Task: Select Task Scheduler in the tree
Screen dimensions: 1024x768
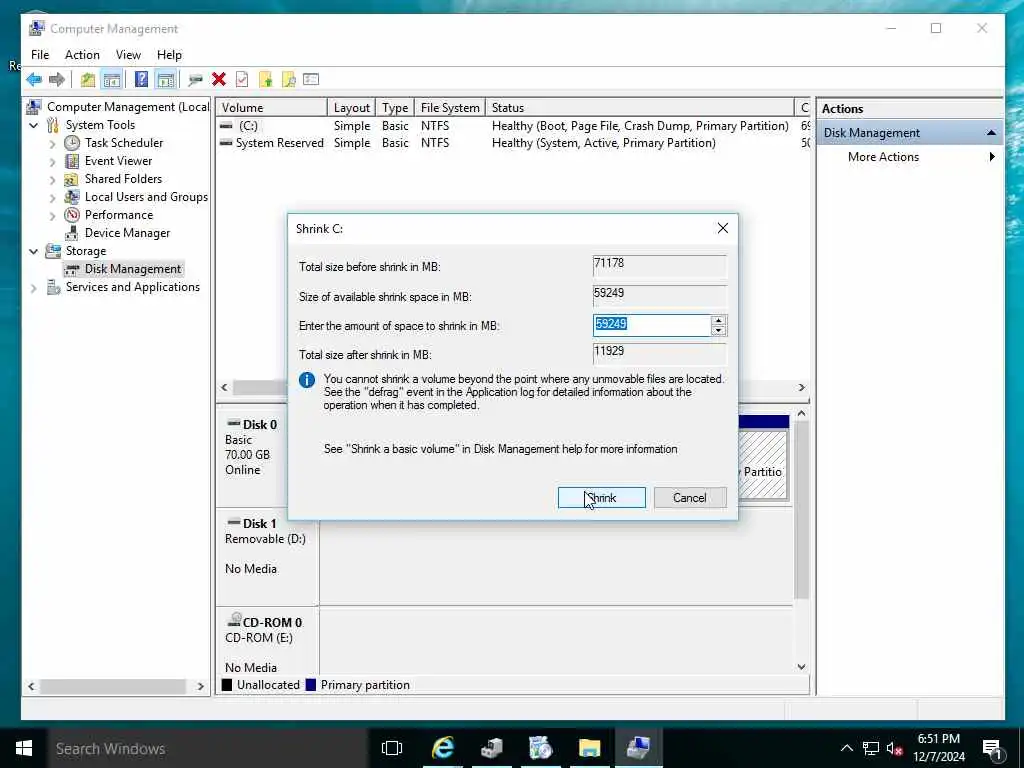Action: pyautogui.click(x=123, y=142)
